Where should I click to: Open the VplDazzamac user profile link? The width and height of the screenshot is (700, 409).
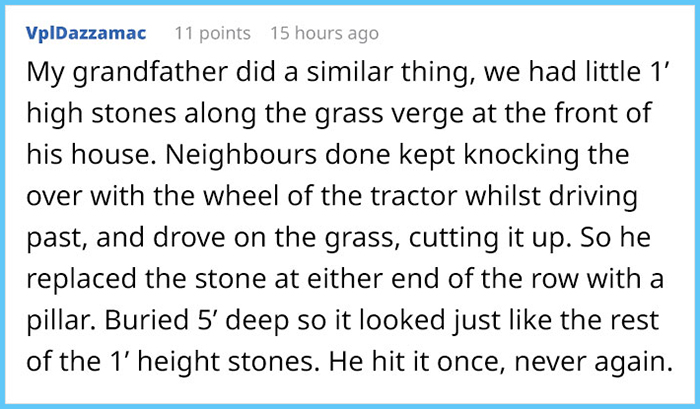point(86,33)
